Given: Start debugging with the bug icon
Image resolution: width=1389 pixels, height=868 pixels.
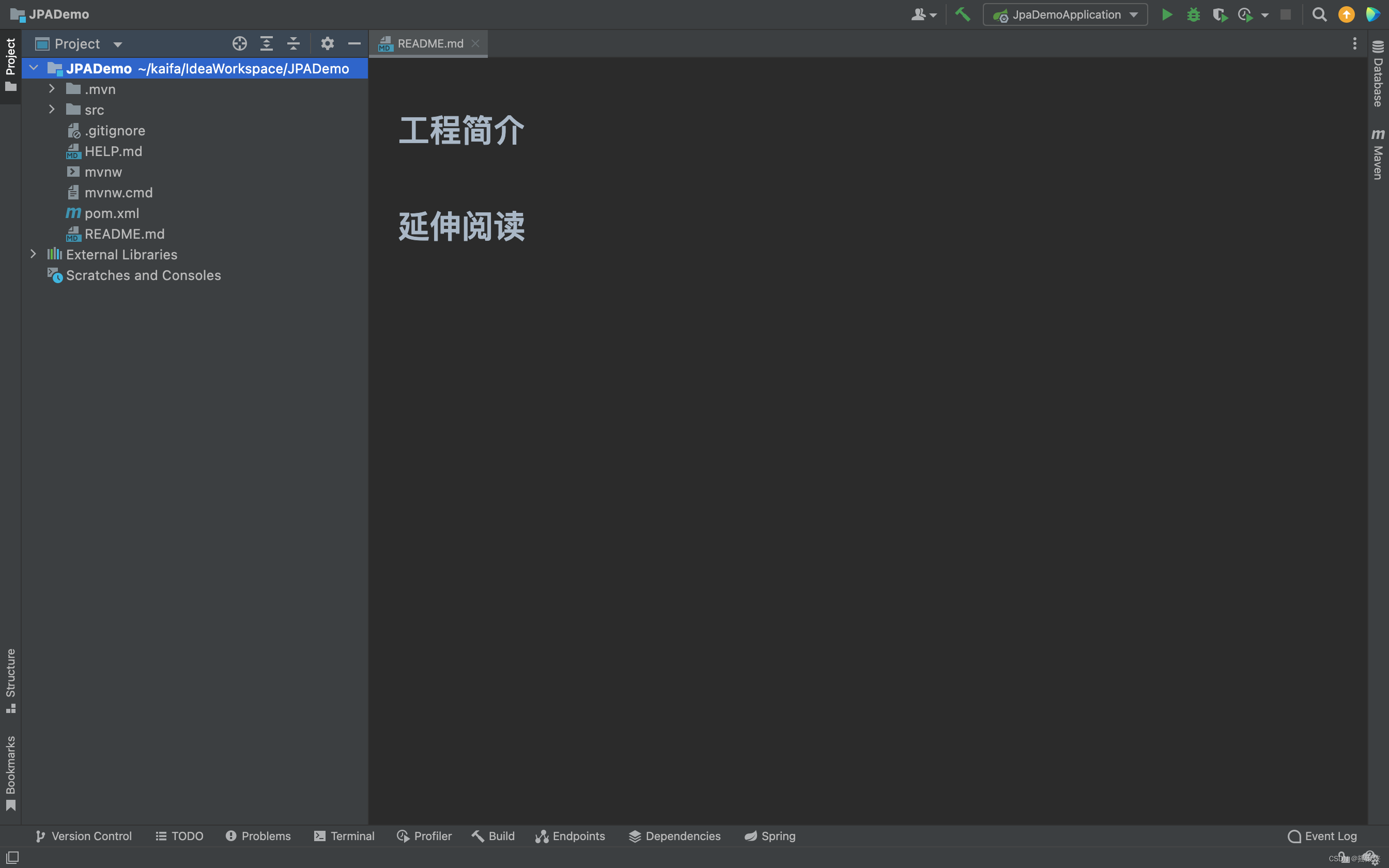Looking at the screenshot, I should pos(1193,14).
